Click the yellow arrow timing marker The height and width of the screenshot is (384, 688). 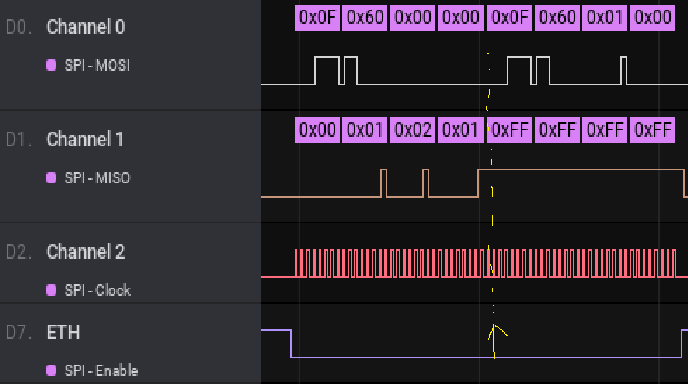tap(496, 340)
